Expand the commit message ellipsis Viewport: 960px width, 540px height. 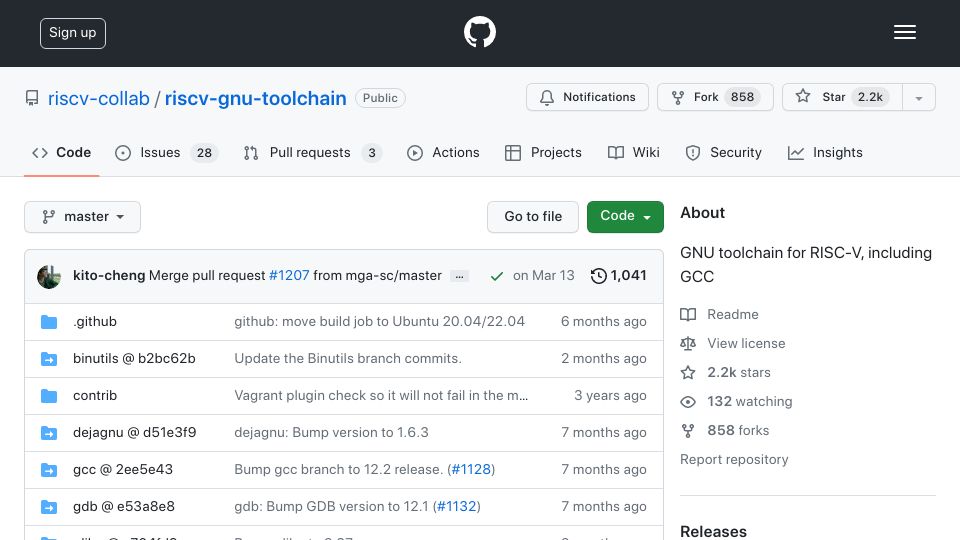point(459,276)
